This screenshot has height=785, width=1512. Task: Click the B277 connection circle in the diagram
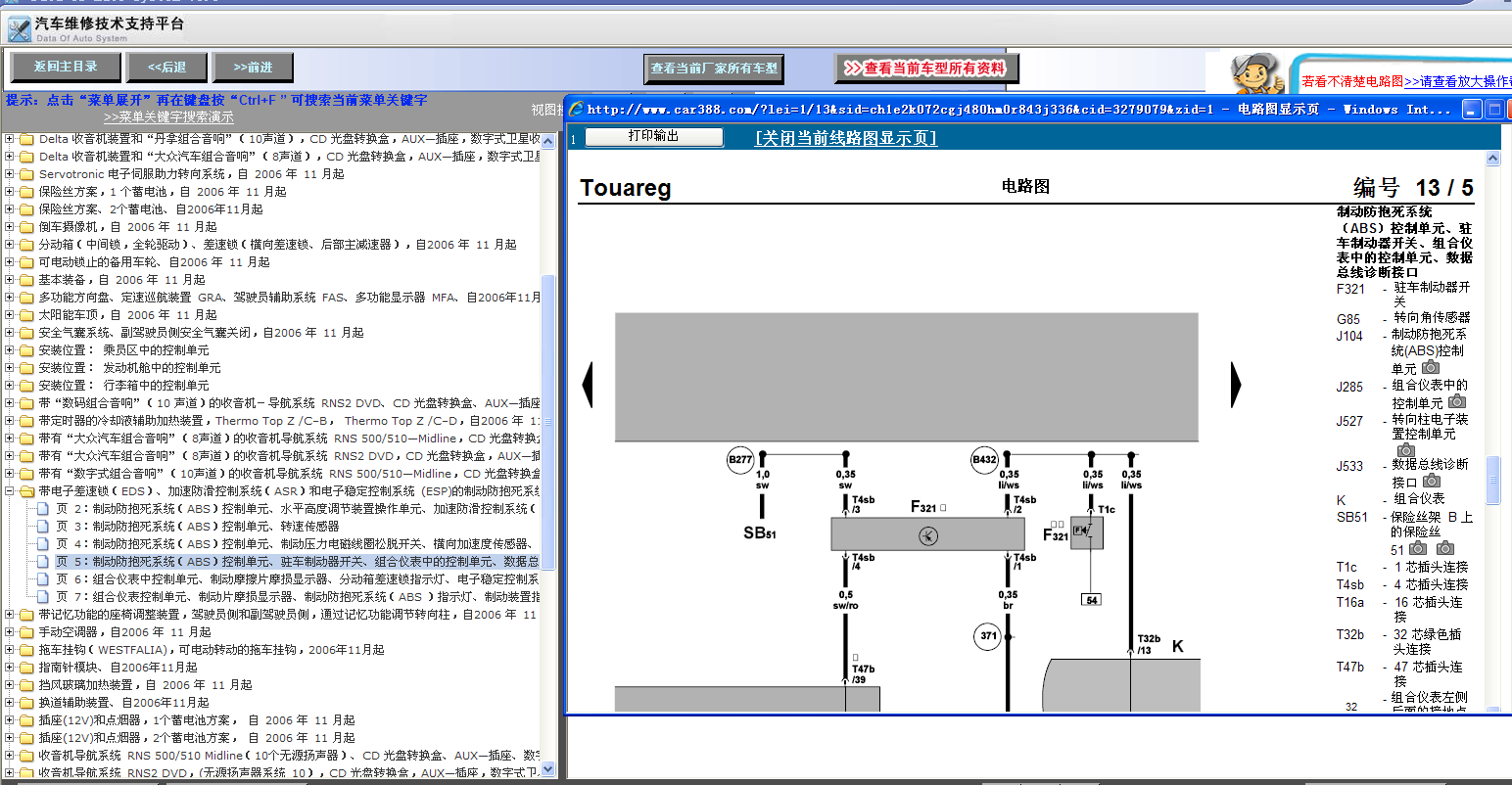(x=740, y=459)
